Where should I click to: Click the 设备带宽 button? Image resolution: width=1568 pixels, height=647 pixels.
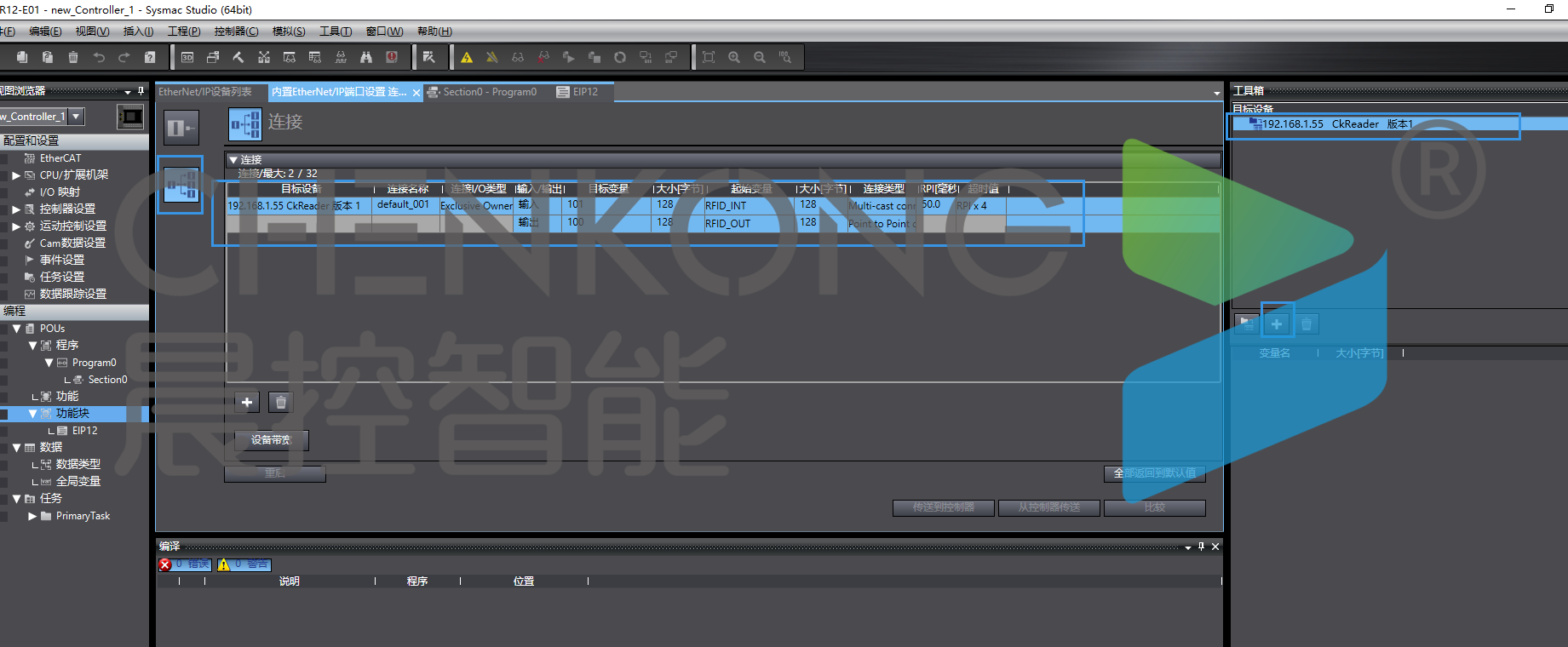[271, 440]
